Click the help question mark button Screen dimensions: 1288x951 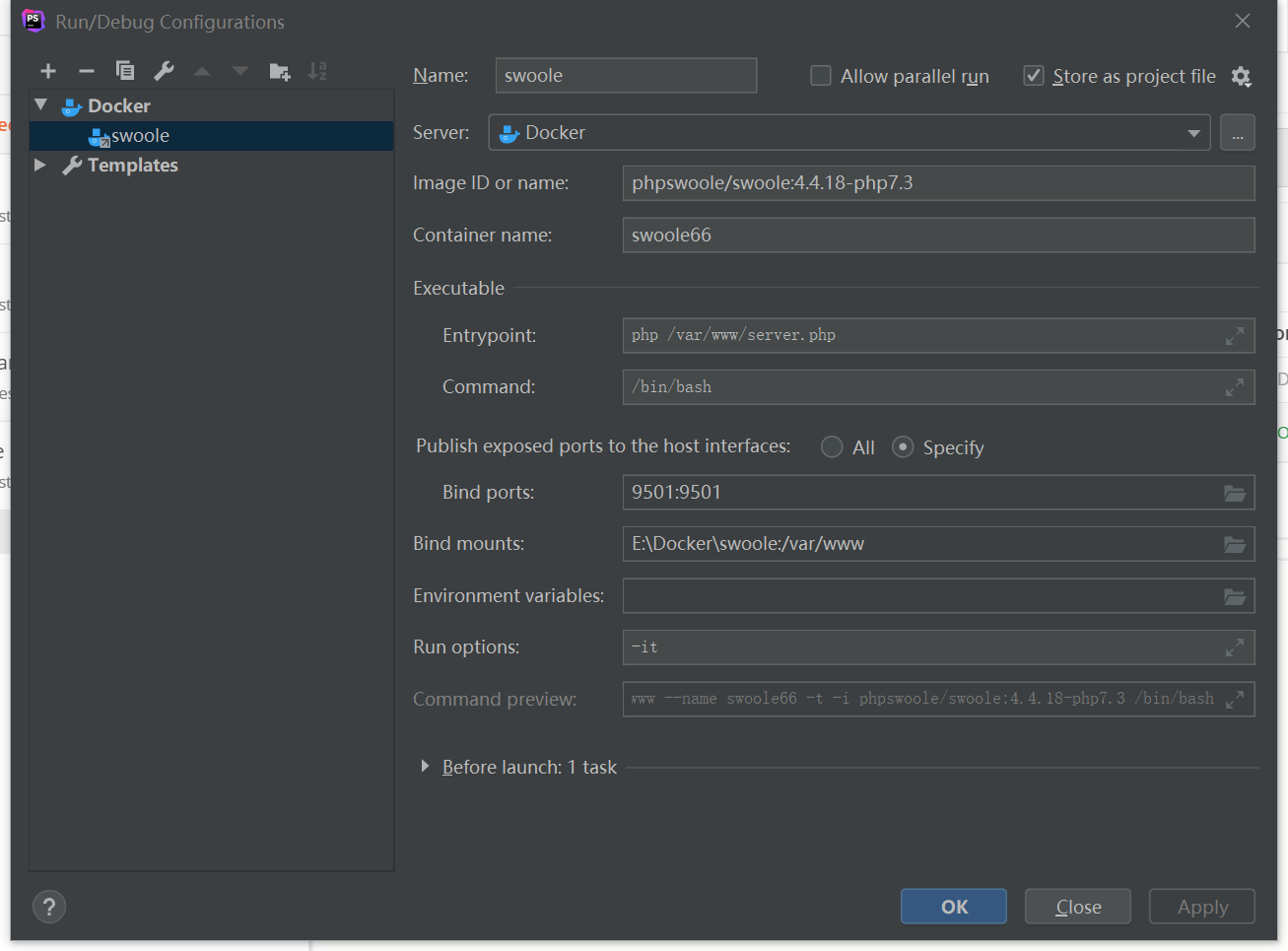click(x=49, y=907)
